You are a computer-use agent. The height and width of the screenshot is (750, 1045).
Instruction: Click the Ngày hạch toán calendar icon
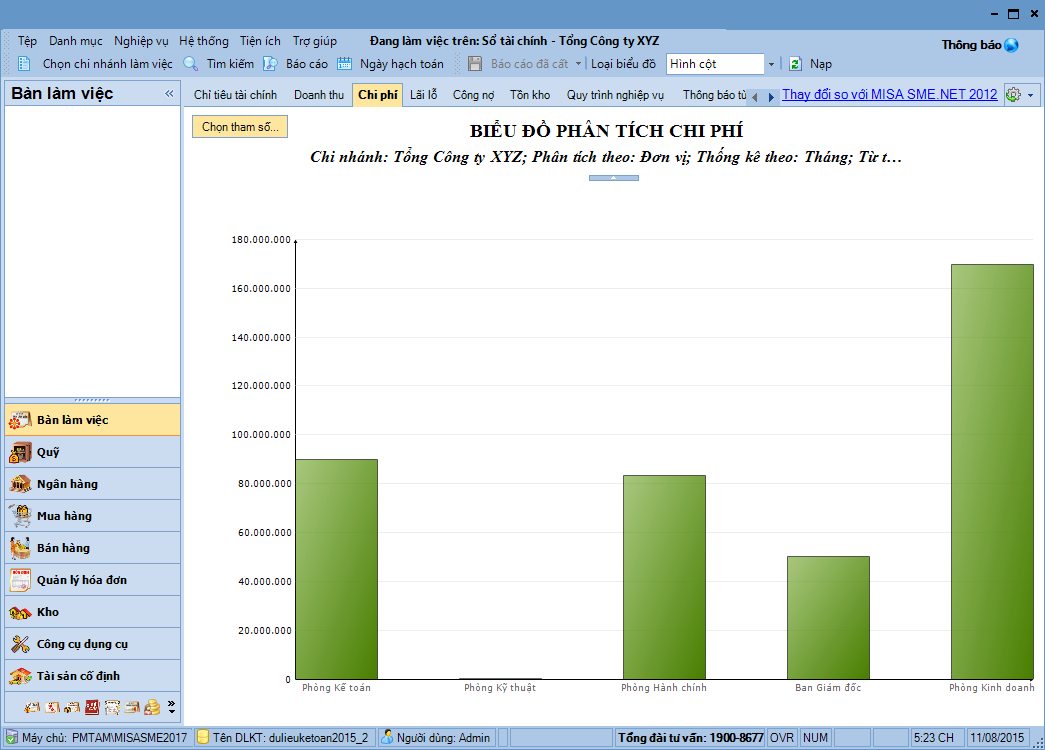(x=345, y=64)
